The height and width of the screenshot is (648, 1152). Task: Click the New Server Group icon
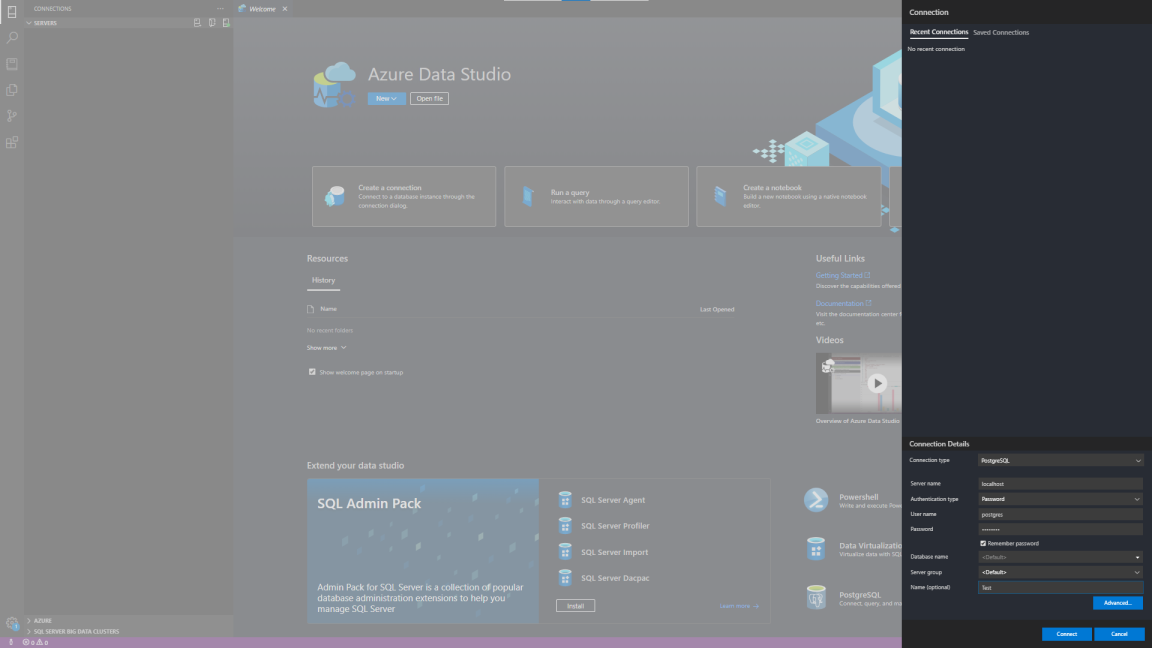click(x=212, y=23)
